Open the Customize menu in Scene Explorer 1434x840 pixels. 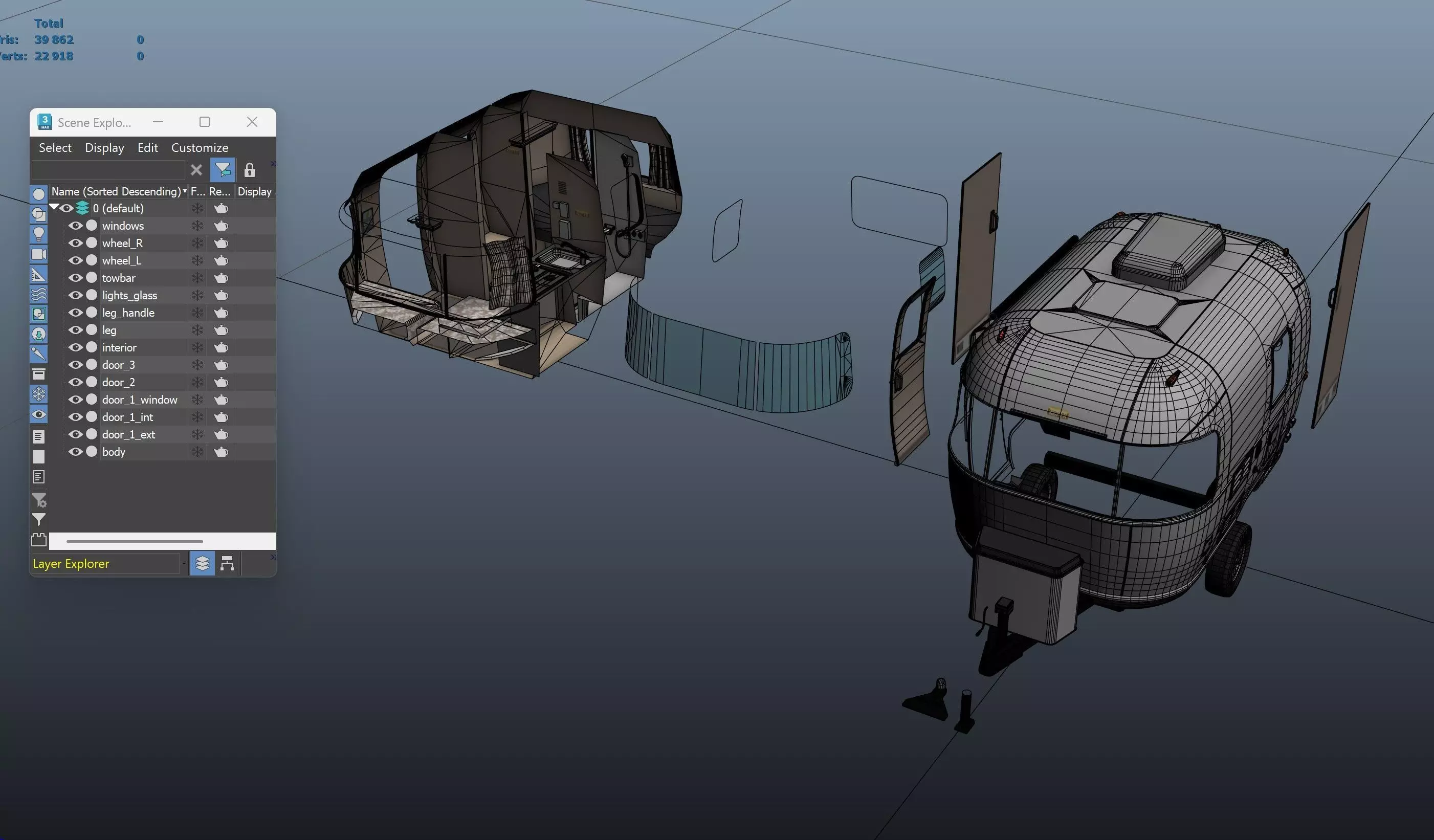[x=200, y=148]
